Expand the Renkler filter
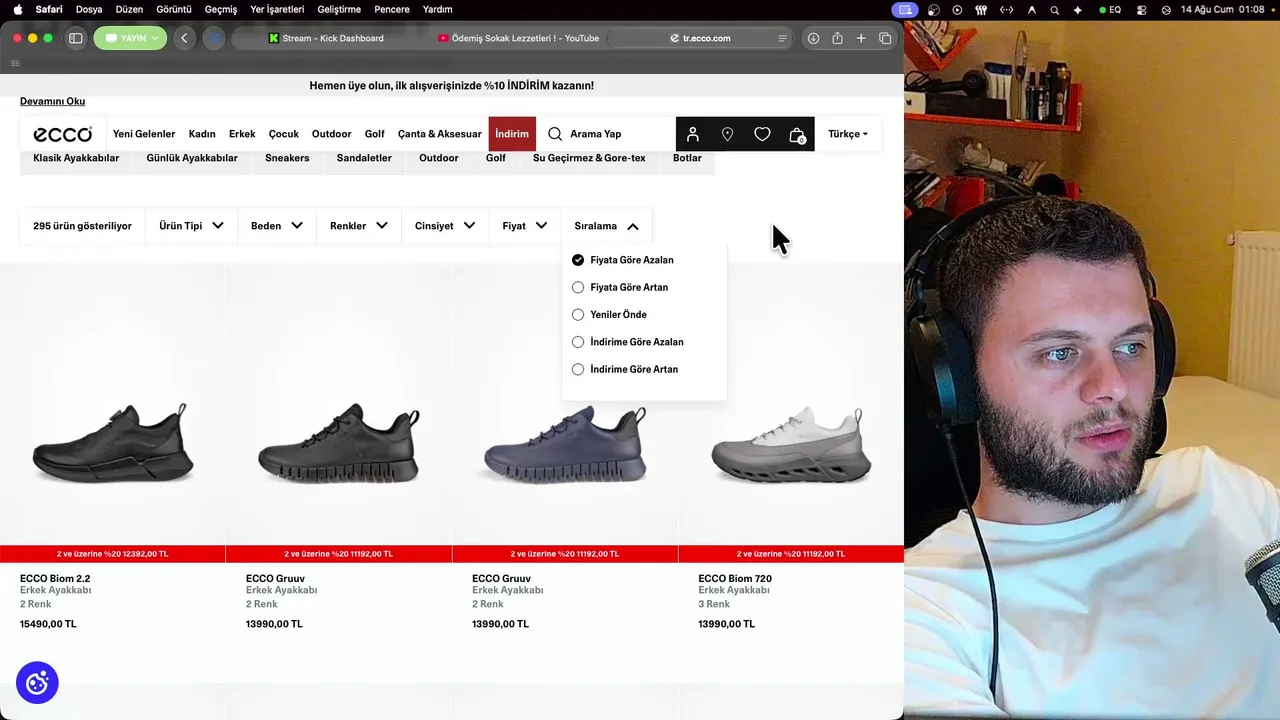Image resolution: width=1280 pixels, height=720 pixels. click(359, 226)
